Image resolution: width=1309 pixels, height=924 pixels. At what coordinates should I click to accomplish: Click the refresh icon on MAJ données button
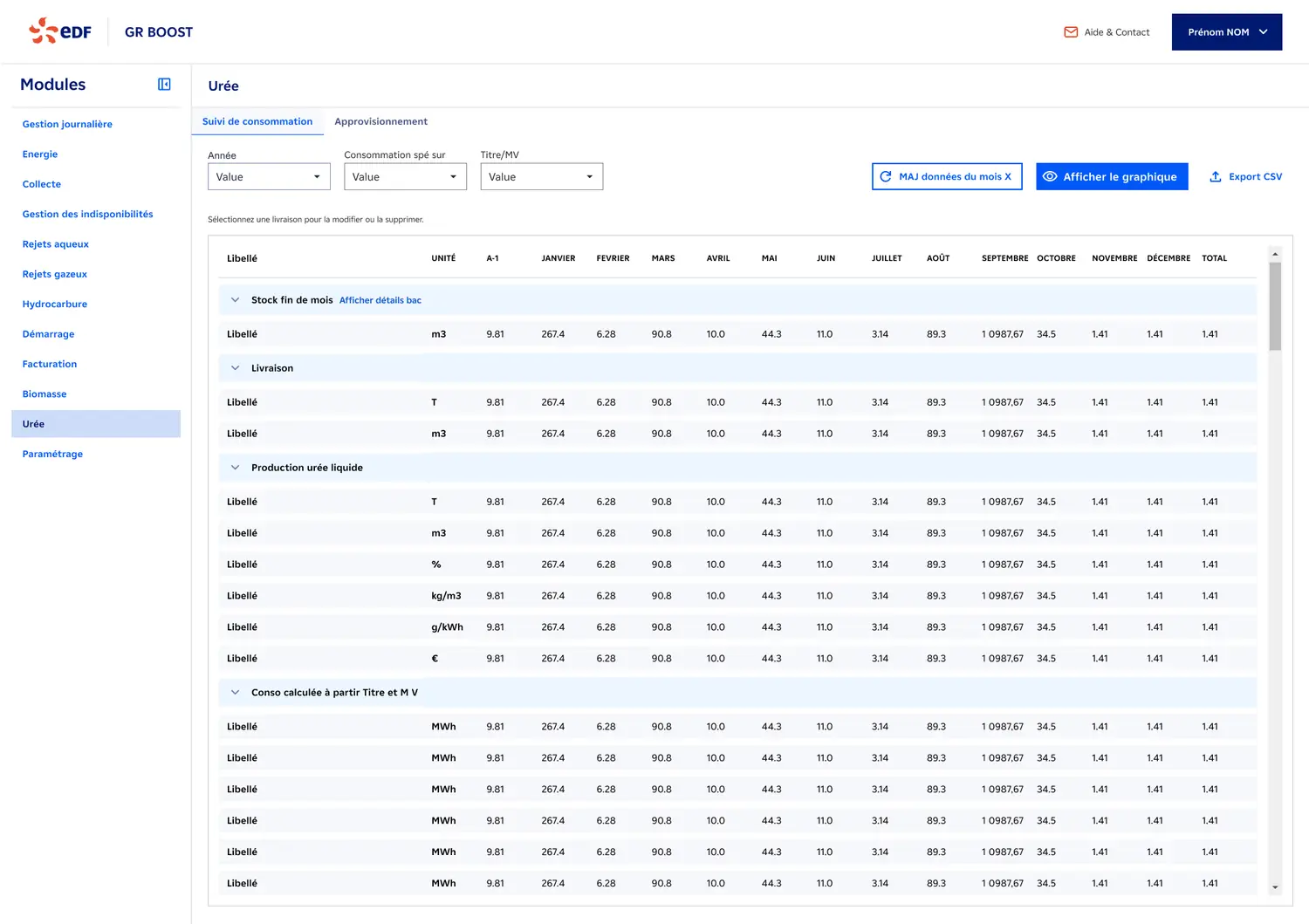tap(886, 176)
